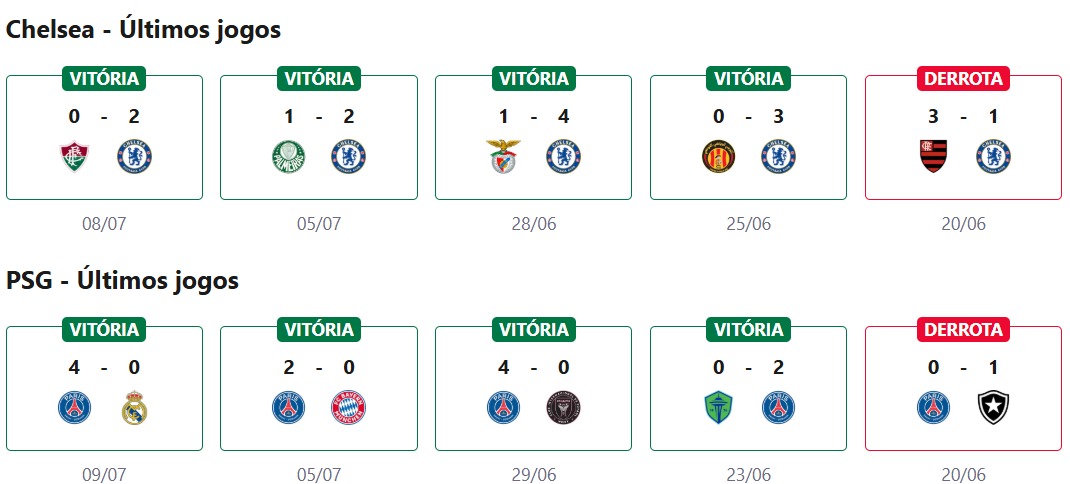Click PSG crest in the 09/07 match
Image resolution: width=1070 pixels, height=484 pixels.
(x=74, y=408)
